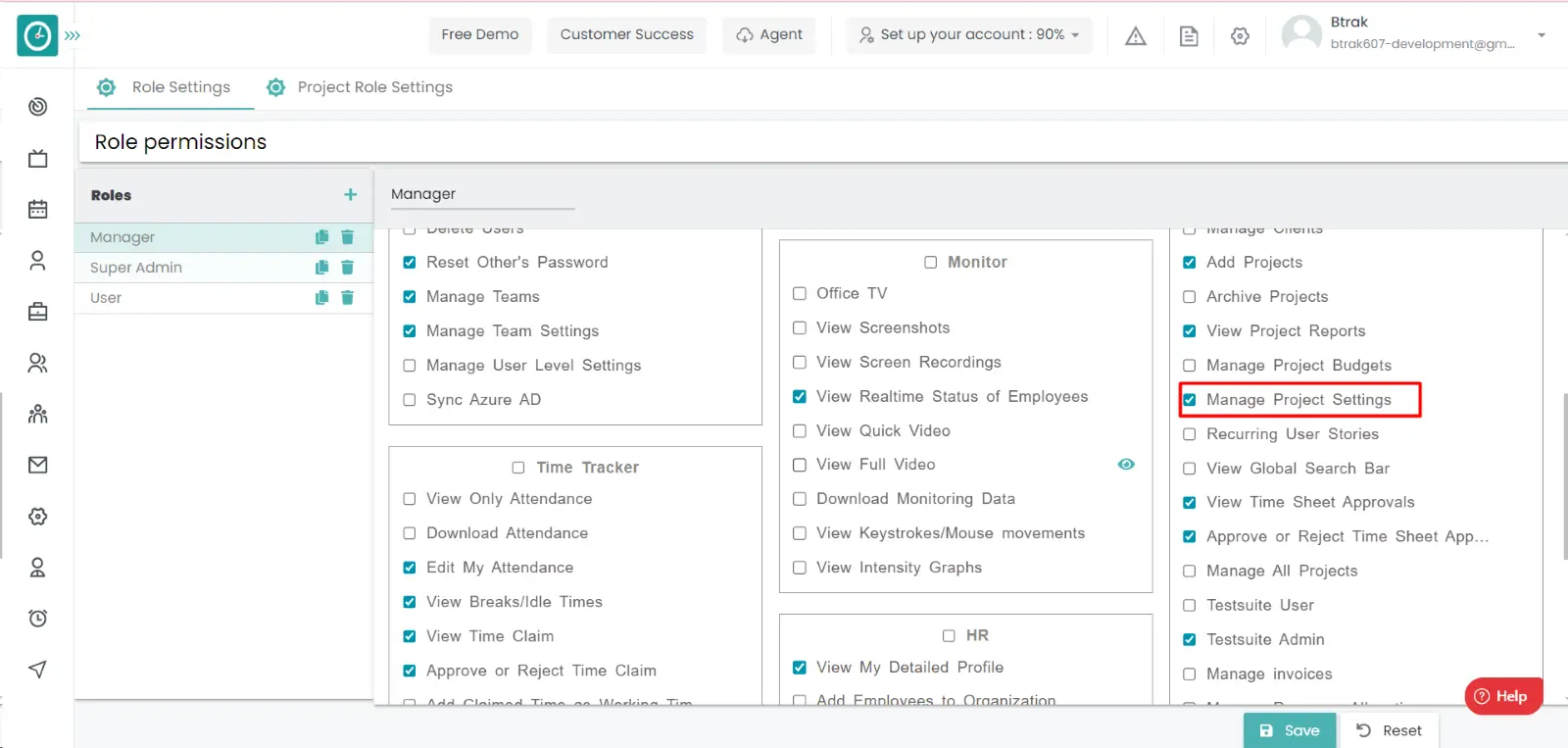Click the eye icon beside View Full Video

(x=1126, y=465)
